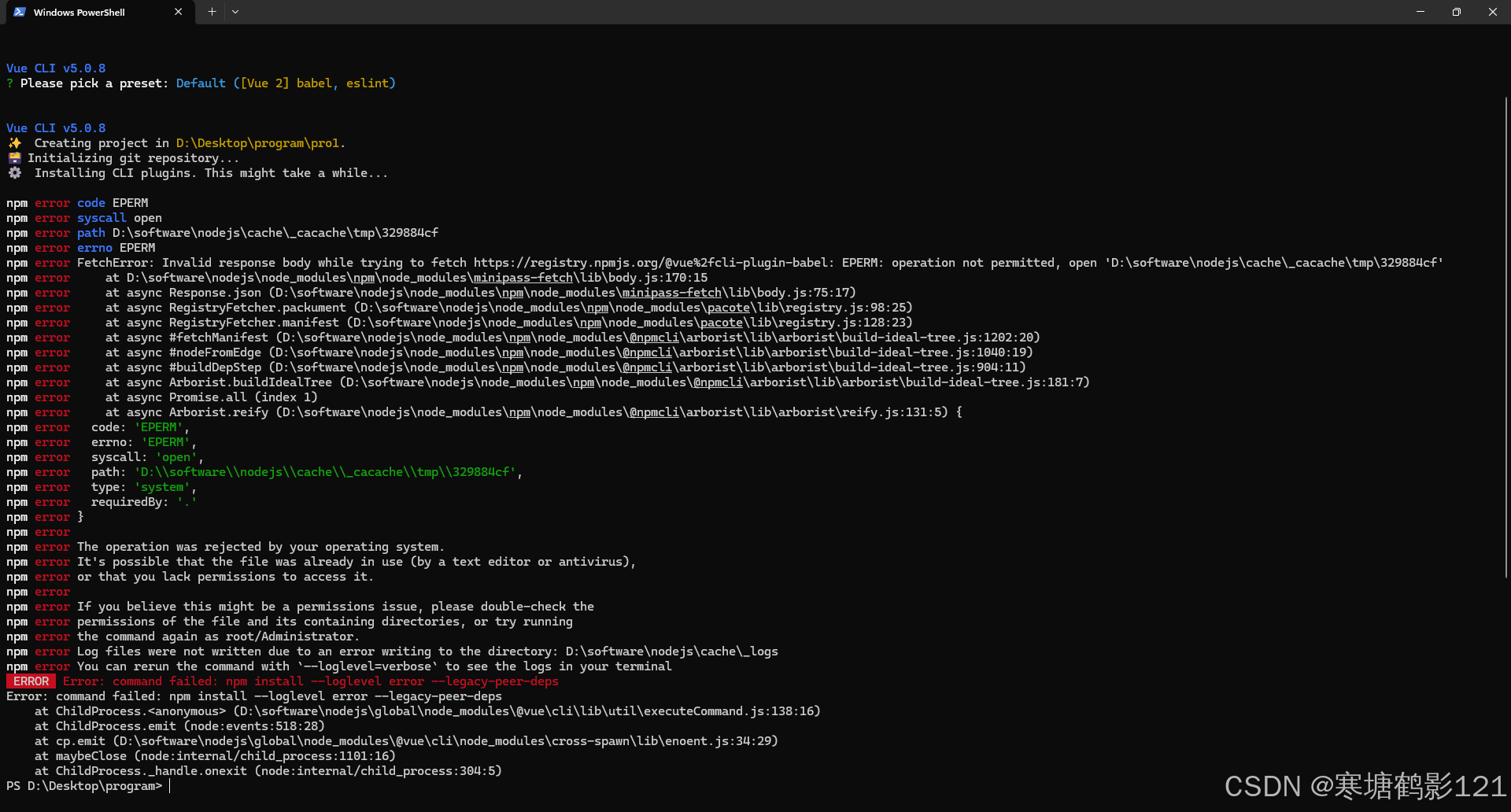
Task: Click the red ERROR badge near the bottom
Action: click(31, 681)
